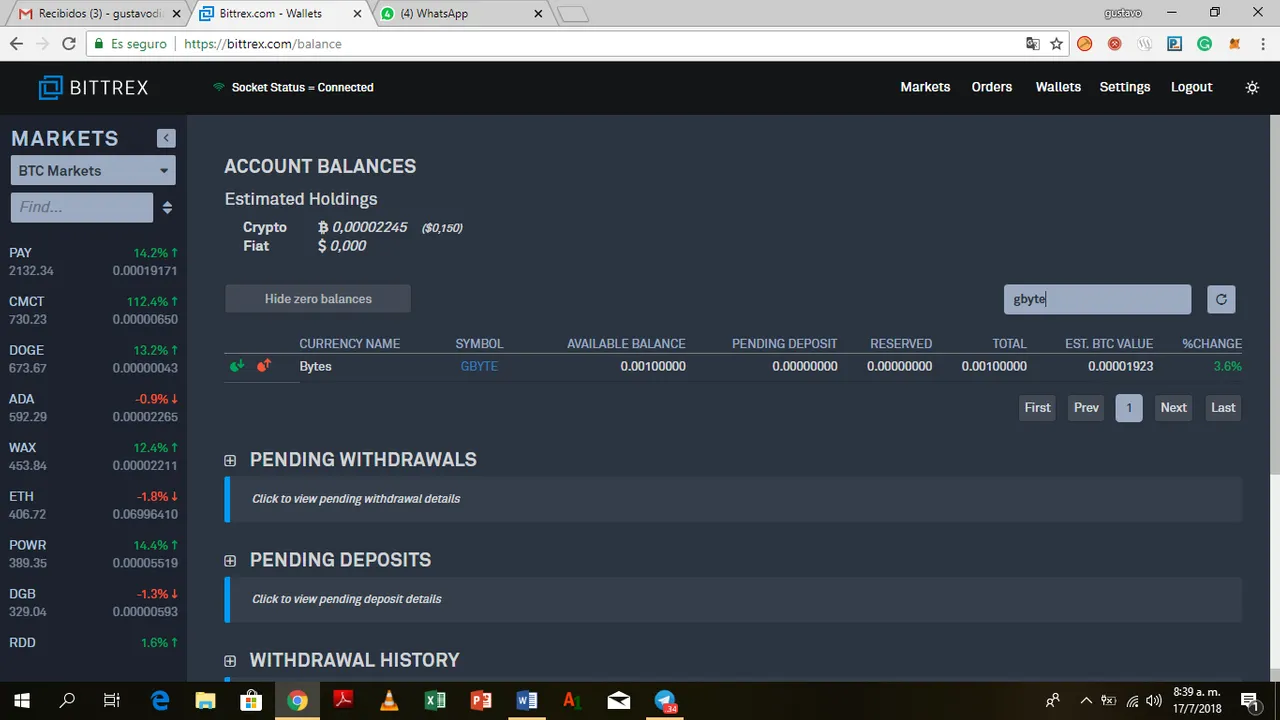Open a new browser tab
This screenshot has width=1280, height=720.
(x=573, y=14)
